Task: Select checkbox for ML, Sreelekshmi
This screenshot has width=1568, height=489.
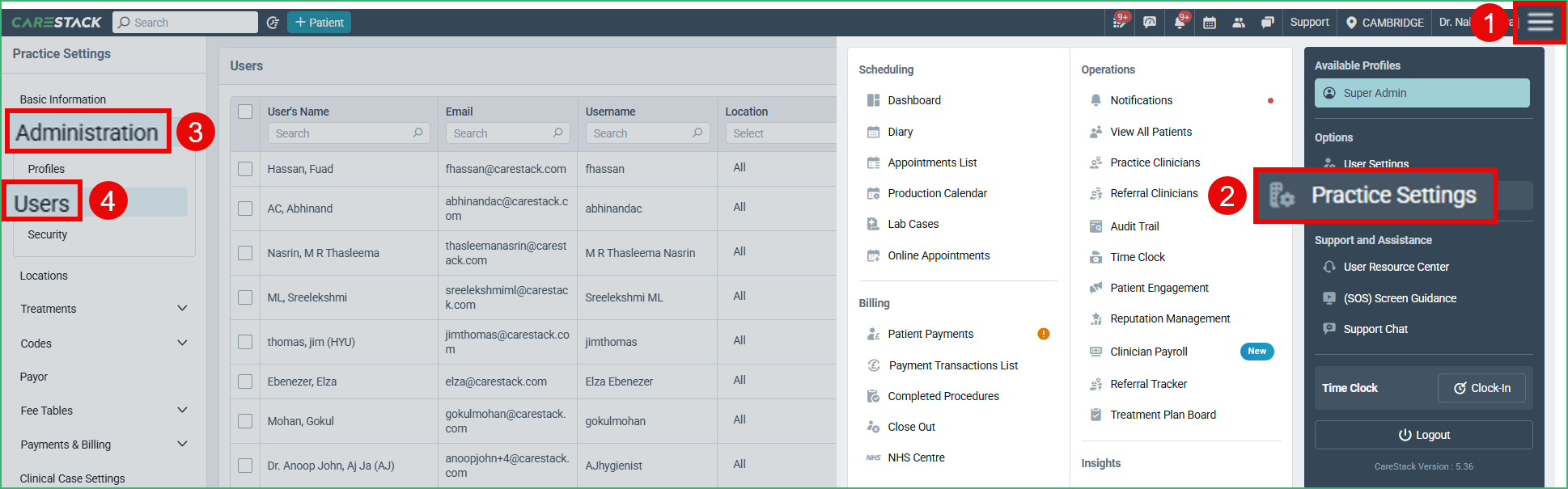Action: click(x=245, y=297)
